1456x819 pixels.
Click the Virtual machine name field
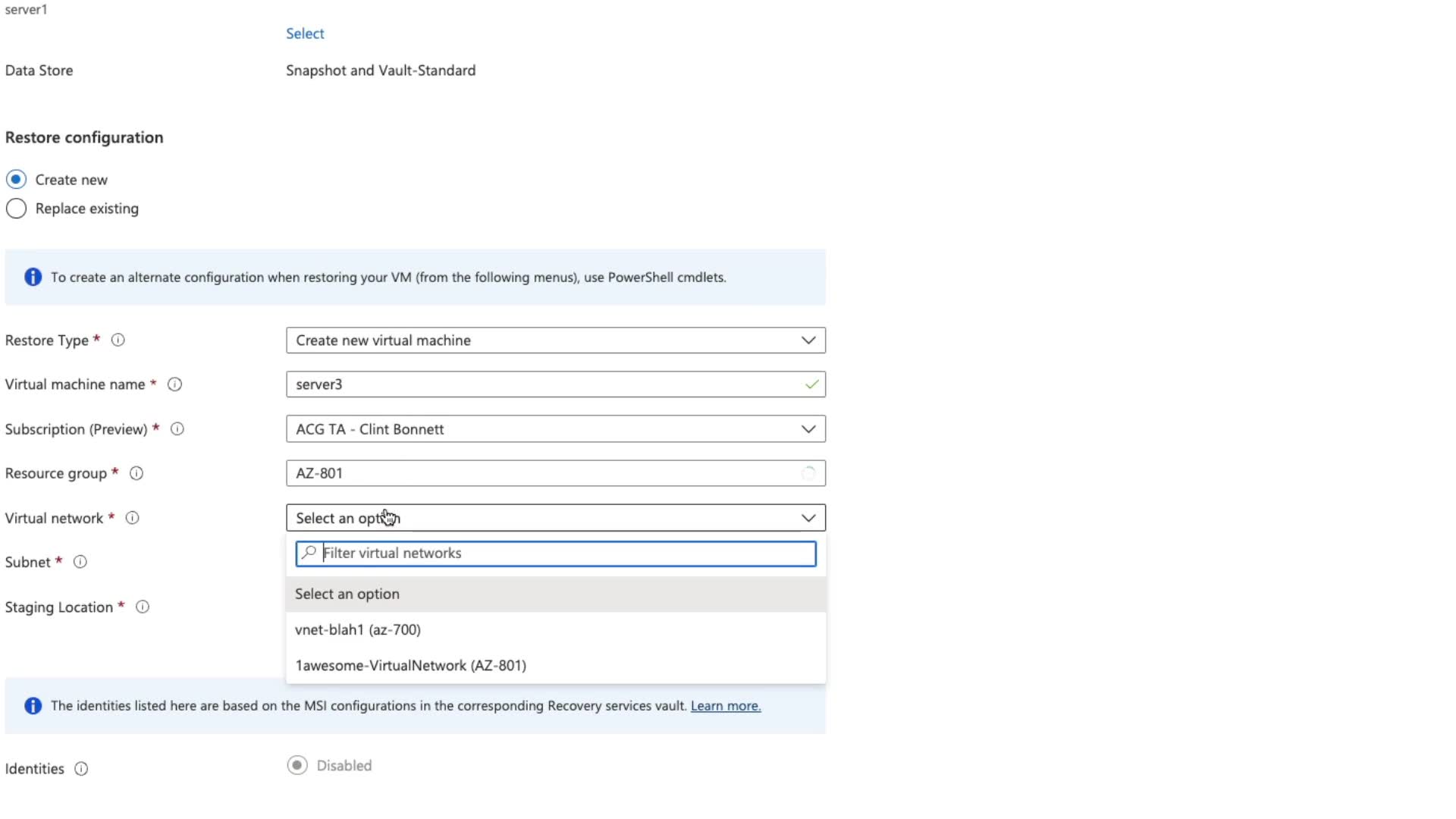(546, 384)
